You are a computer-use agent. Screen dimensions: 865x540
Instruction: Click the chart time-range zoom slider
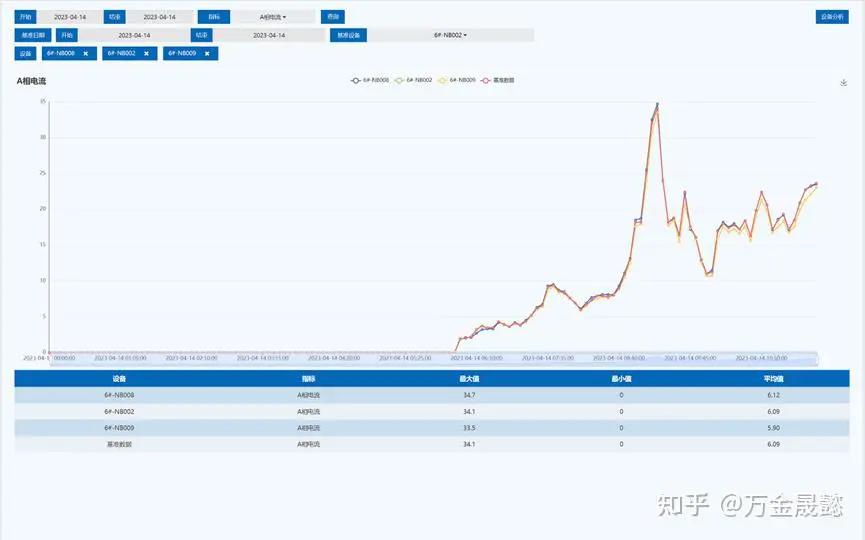point(432,358)
